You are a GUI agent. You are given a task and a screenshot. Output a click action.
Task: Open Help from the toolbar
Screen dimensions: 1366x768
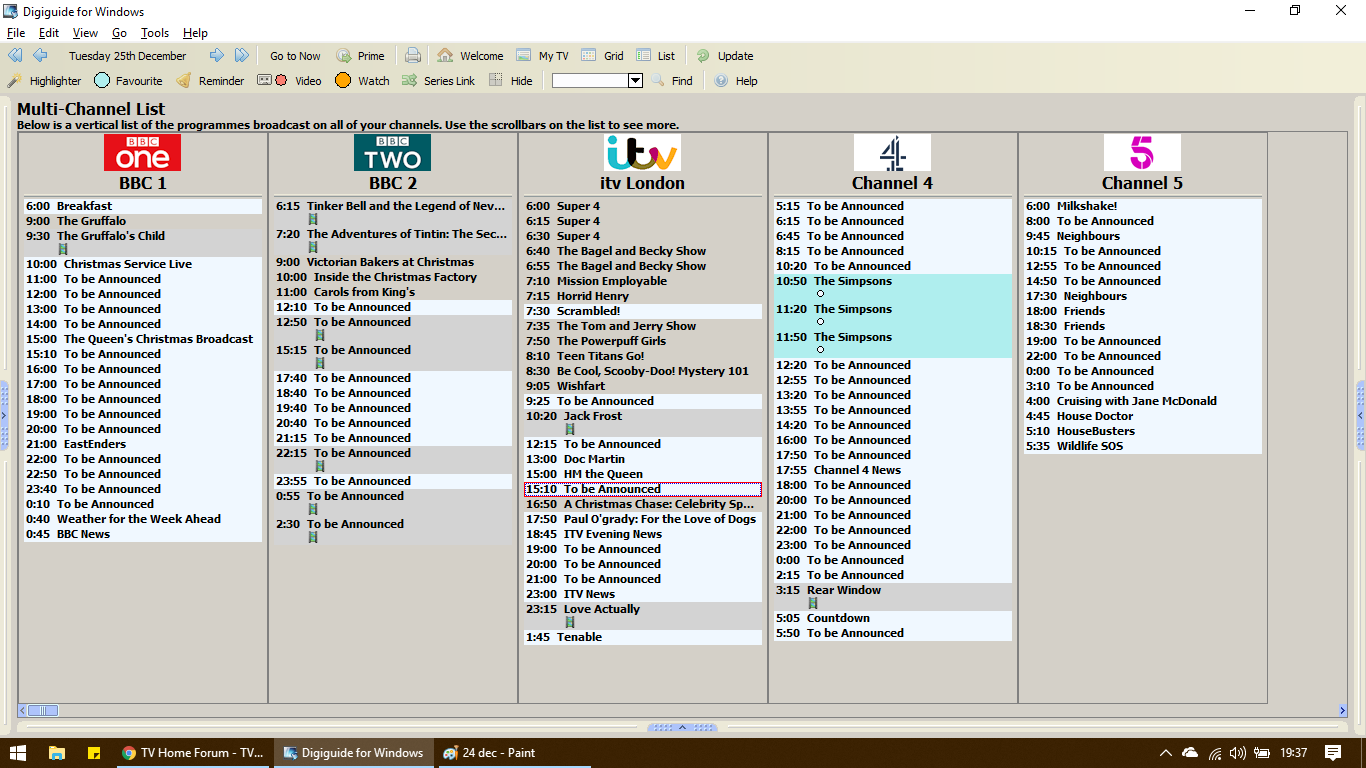pyautogui.click(x=736, y=81)
